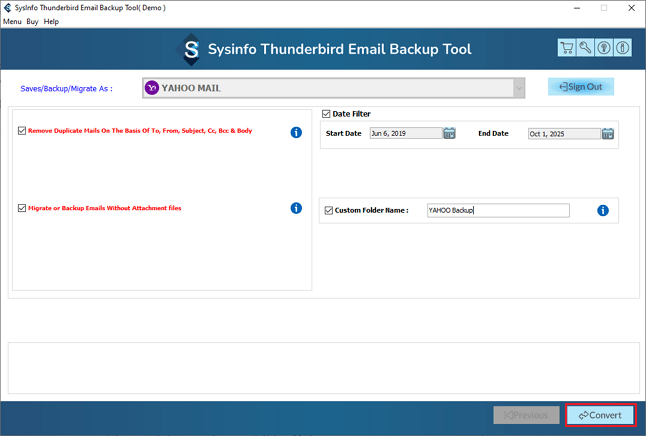
Task: Click the shopping cart buy icon
Action: [x=567, y=48]
